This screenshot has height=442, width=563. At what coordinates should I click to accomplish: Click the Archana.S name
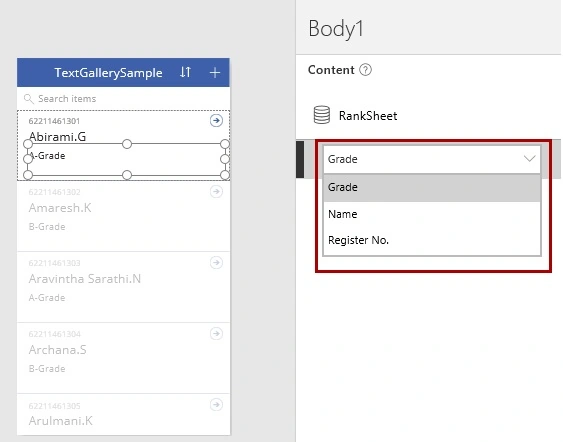point(57,350)
